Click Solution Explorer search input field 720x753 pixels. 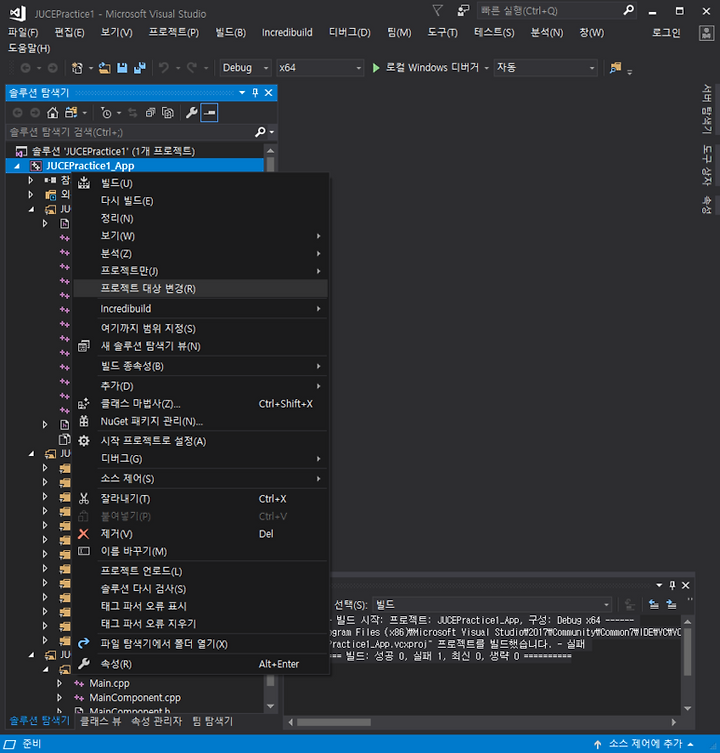coord(130,132)
